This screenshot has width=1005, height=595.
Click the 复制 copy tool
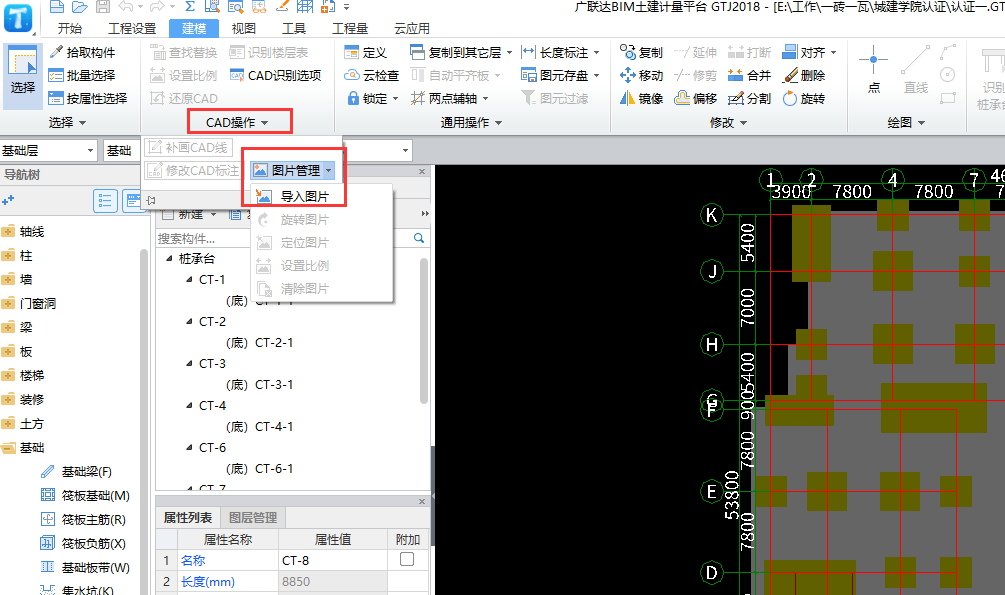coord(642,53)
